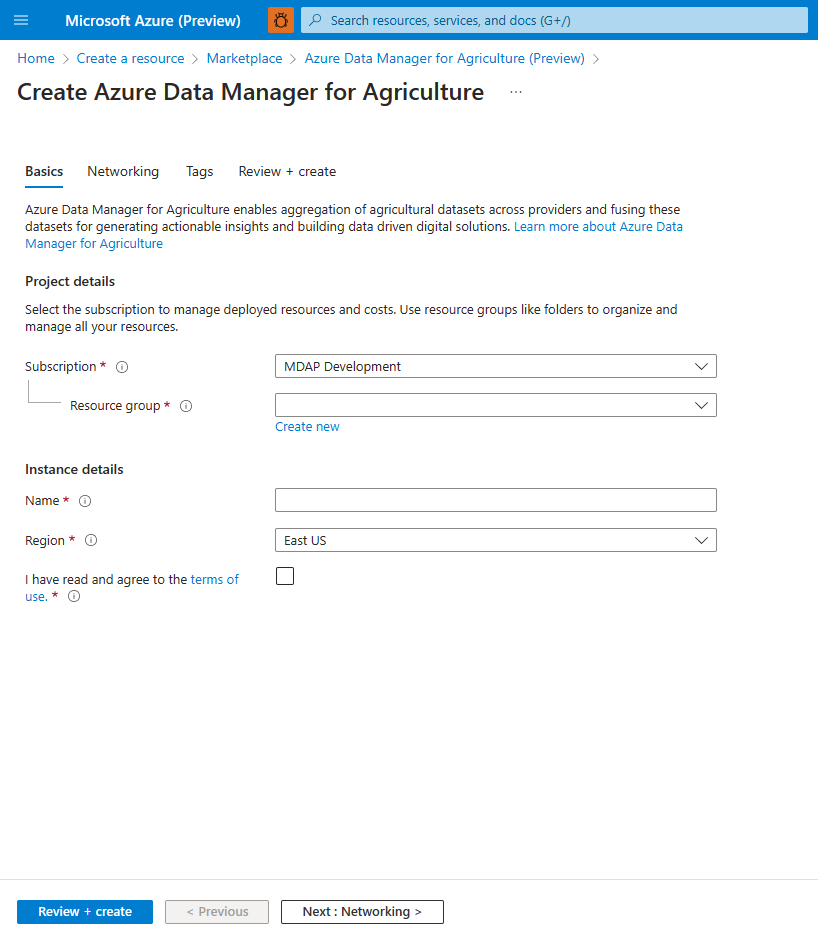Switch to the Tags tab
The height and width of the screenshot is (940, 818).
199,171
